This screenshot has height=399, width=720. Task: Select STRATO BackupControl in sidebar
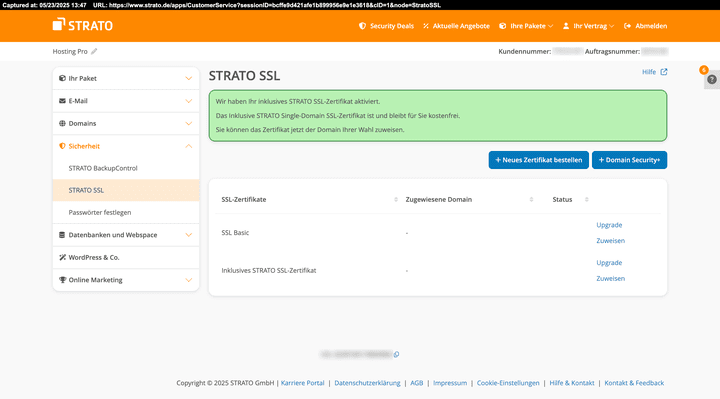tap(103, 168)
